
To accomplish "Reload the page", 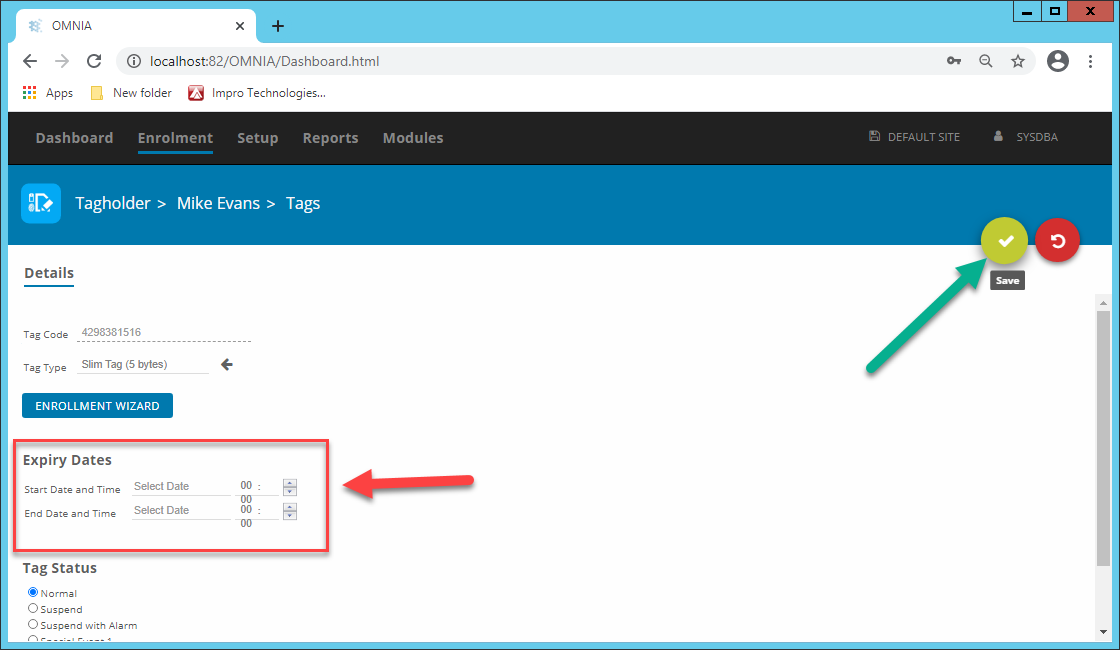I will [94, 61].
